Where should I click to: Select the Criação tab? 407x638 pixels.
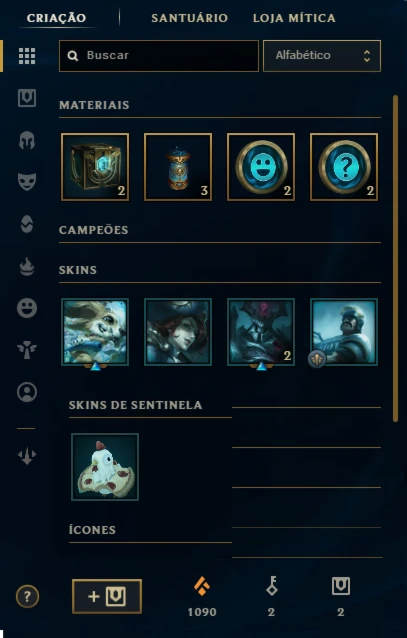tap(56, 18)
